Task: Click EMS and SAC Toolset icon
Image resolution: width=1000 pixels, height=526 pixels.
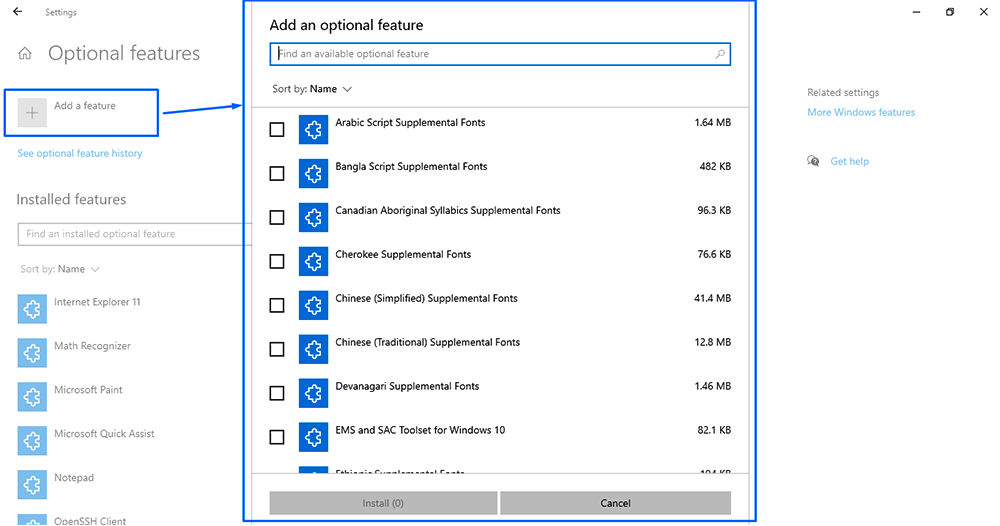Action: (313, 437)
